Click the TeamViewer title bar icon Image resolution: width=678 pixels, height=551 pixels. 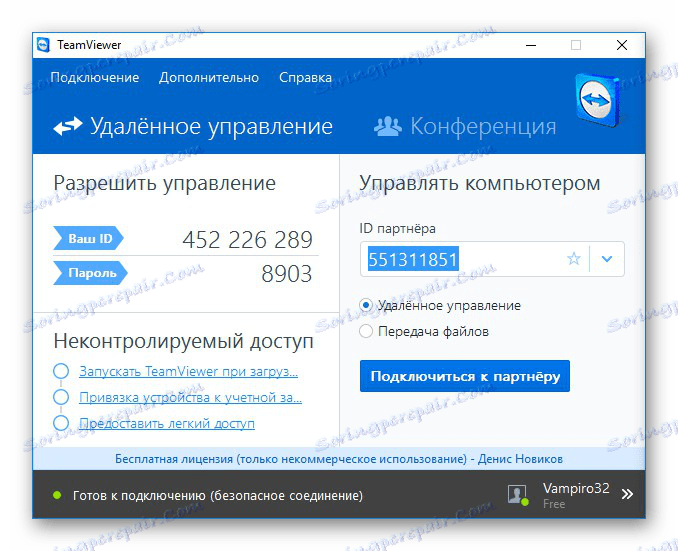point(43,45)
